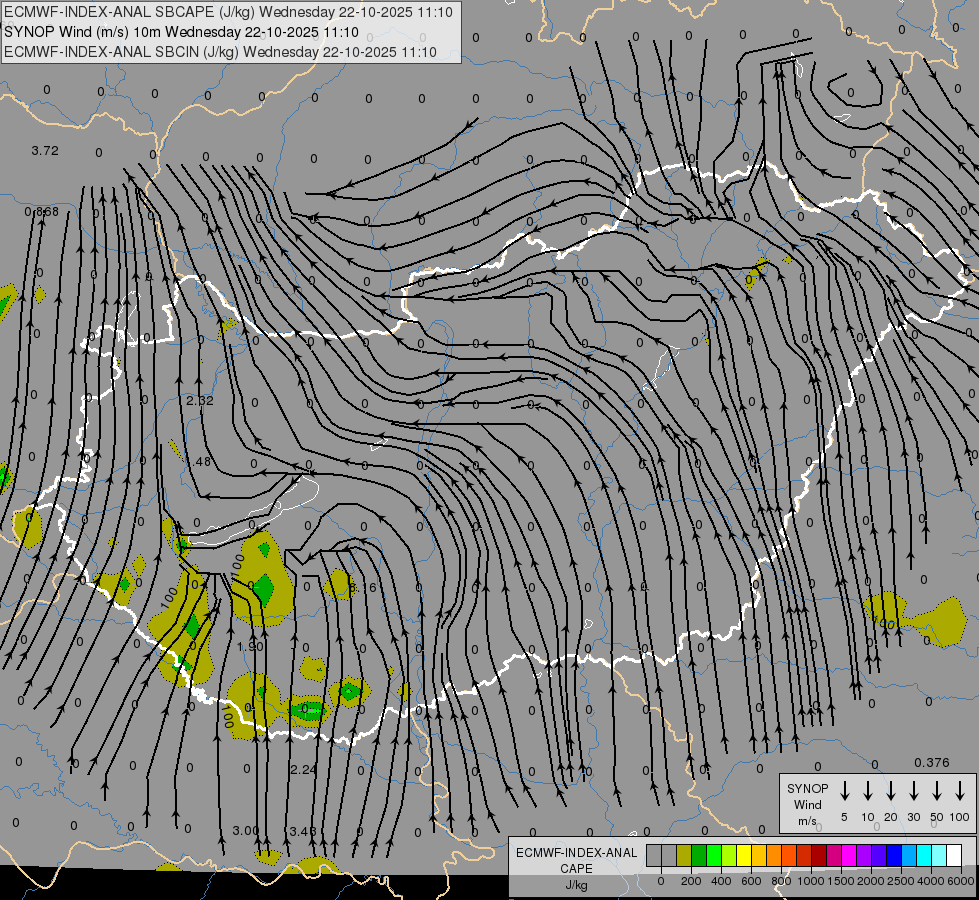
Task: Click the map value 8.16
Action: click(x=363, y=588)
